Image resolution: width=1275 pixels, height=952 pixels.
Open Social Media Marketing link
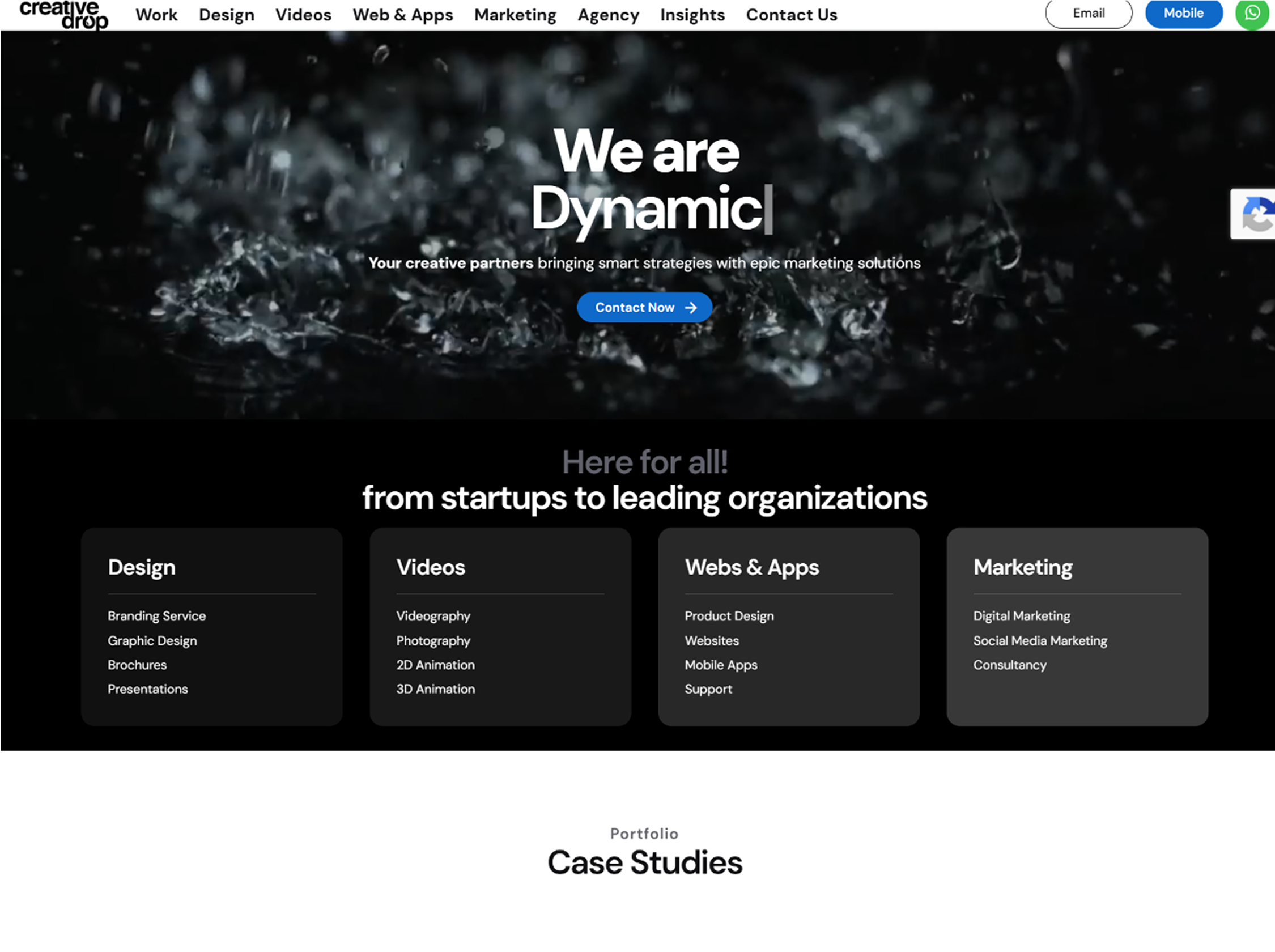point(1040,640)
